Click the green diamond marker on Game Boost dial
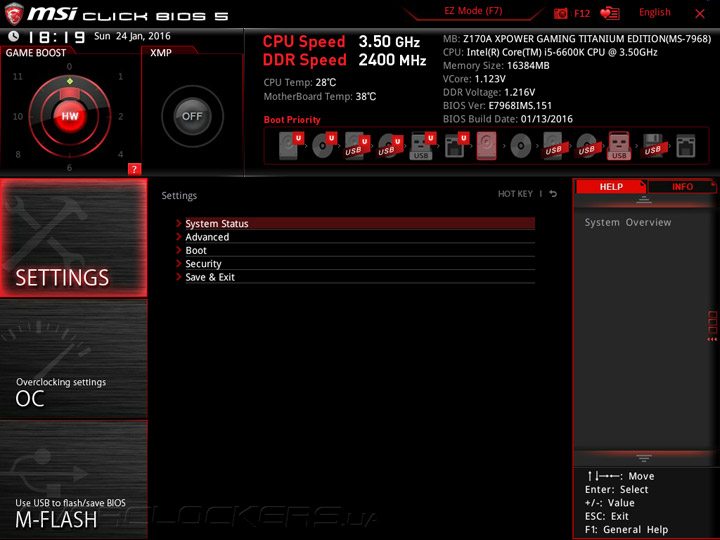Viewport: 720px width, 540px height. pyautogui.click(x=70, y=81)
